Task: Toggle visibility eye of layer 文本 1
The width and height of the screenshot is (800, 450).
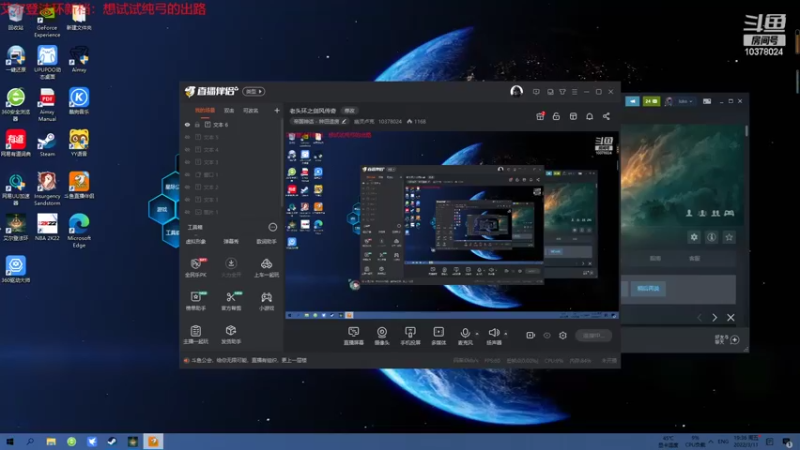Action: pos(187,199)
